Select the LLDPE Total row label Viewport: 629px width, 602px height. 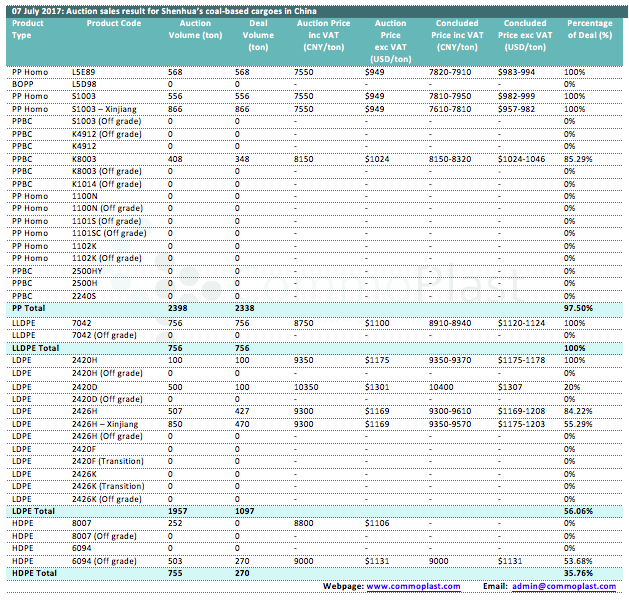36,346
